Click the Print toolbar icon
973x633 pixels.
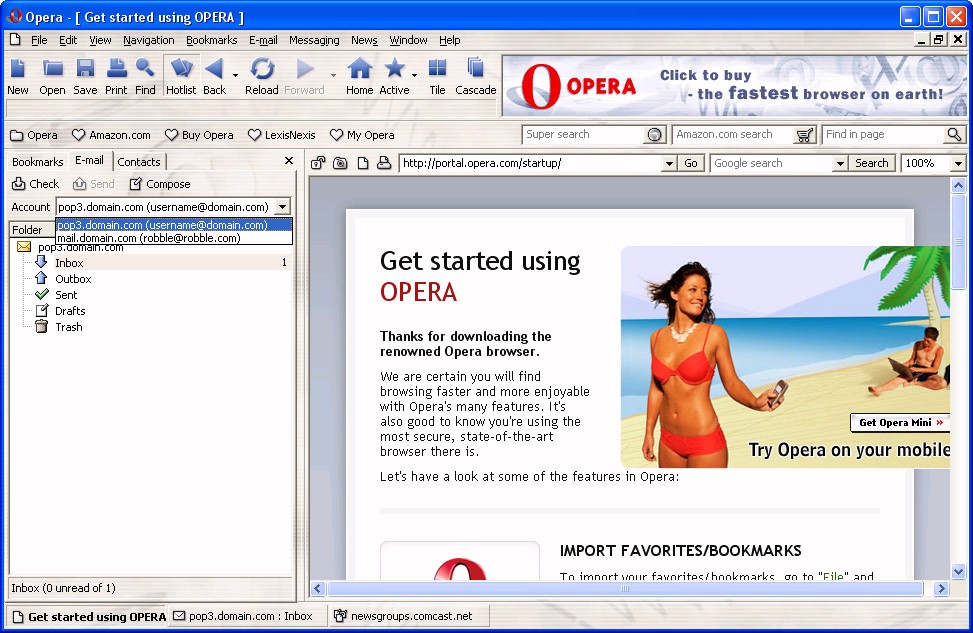116,69
